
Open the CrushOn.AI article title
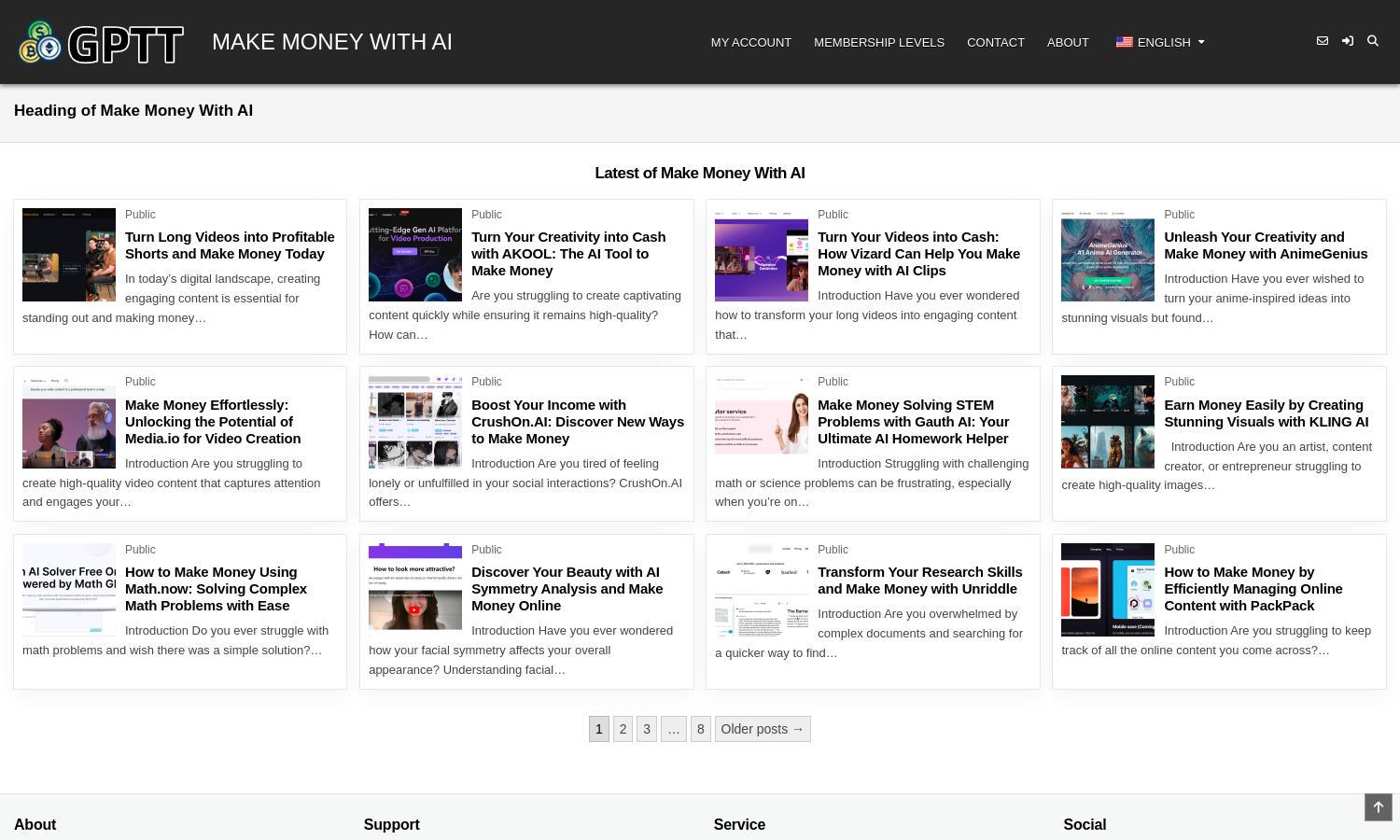coord(578,422)
